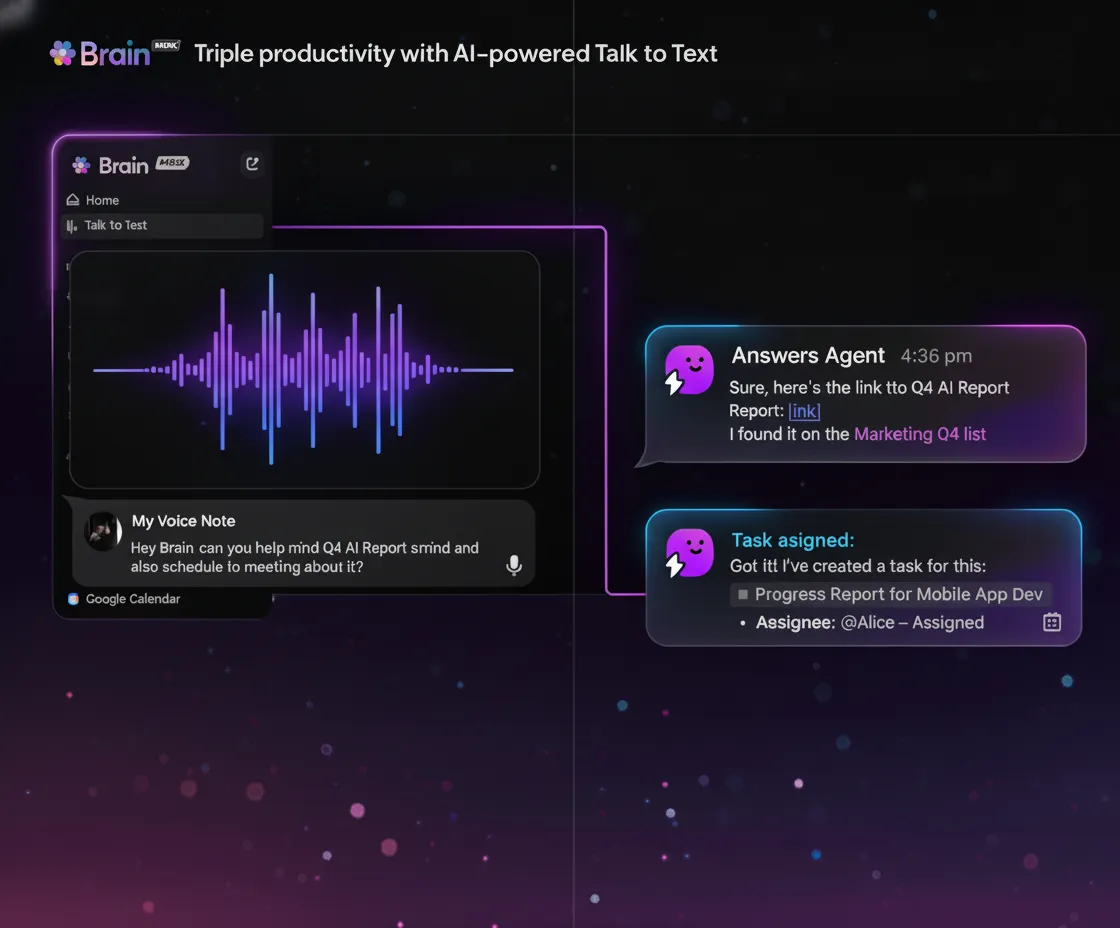Viewport: 1120px width, 928px height.
Task: Open the link in the Answers Agent reply
Action: 804,411
